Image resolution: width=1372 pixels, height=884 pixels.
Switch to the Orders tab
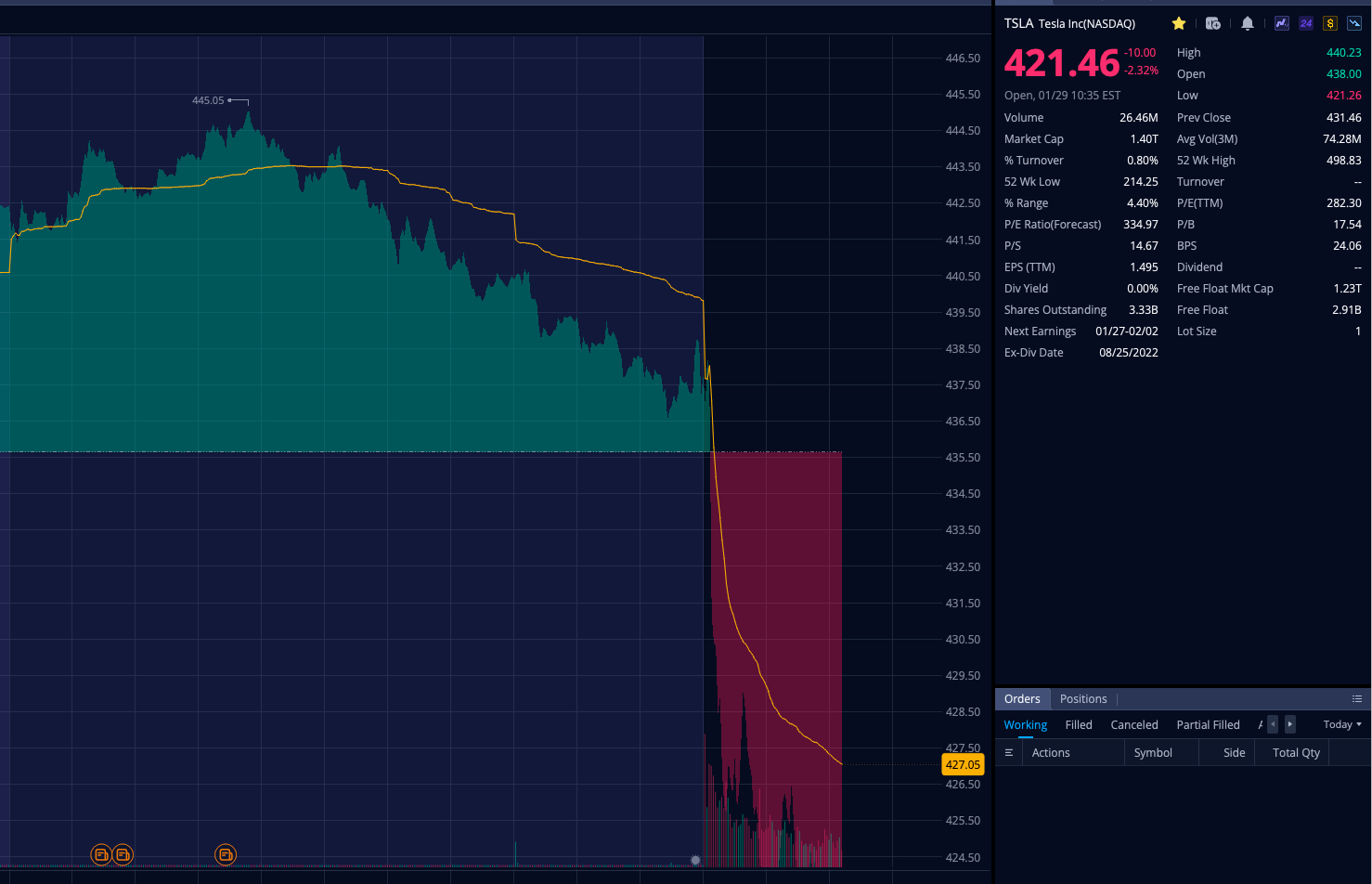(1022, 699)
